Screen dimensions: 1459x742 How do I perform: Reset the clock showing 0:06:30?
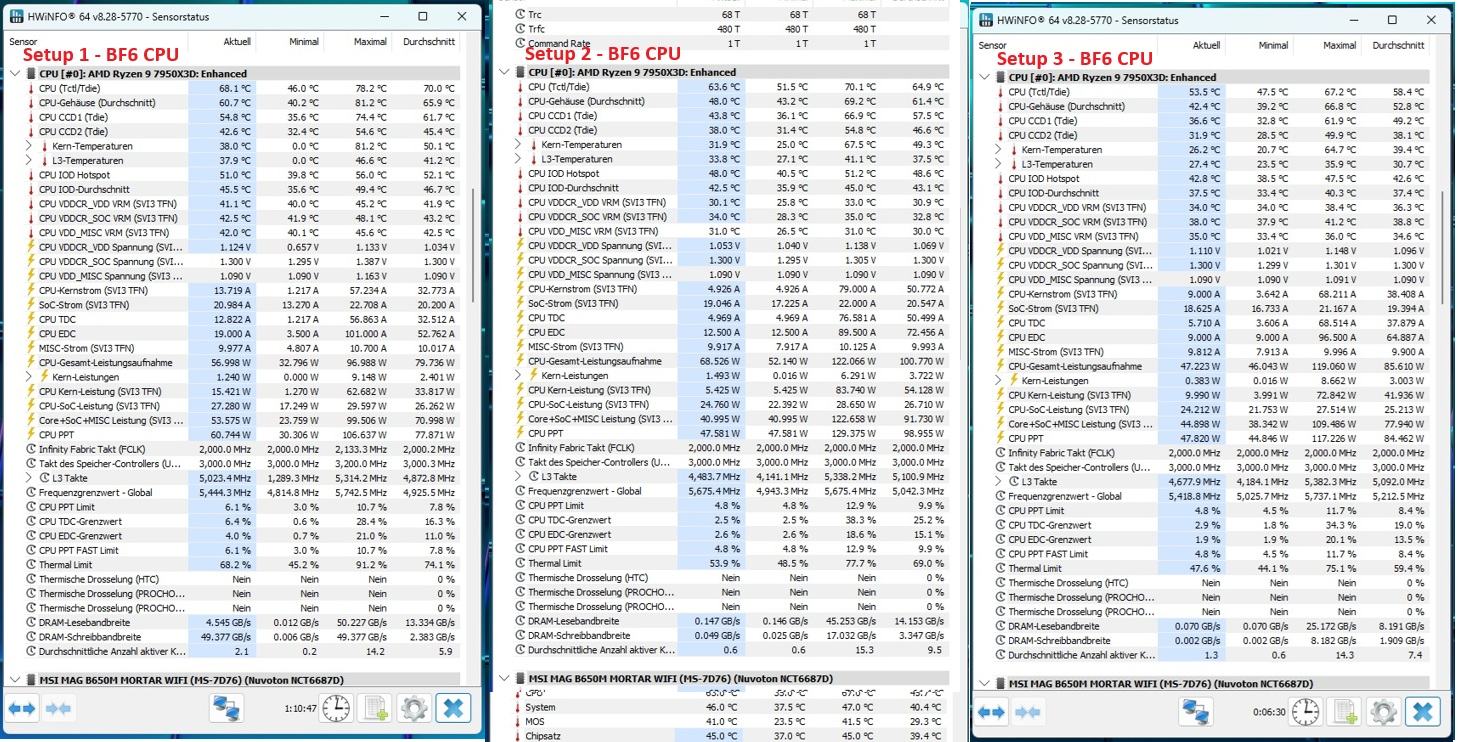coord(1306,712)
